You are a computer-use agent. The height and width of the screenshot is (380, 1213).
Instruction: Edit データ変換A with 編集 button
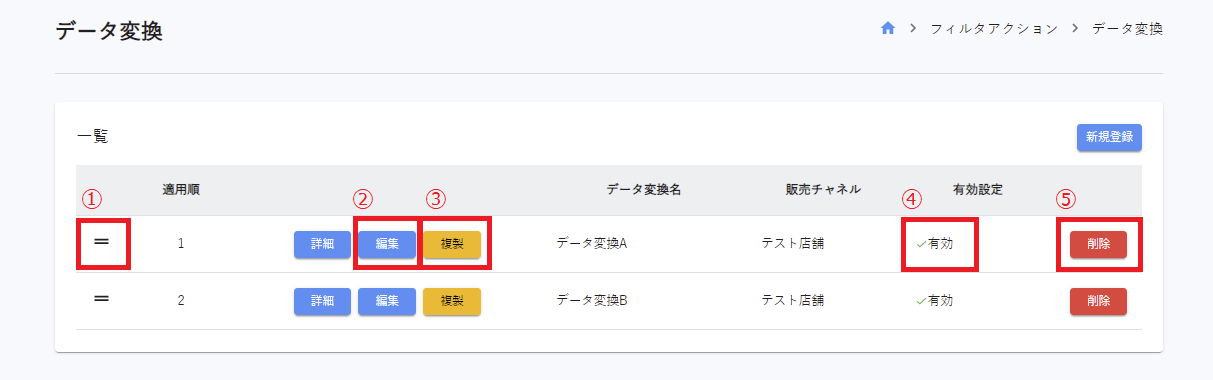pos(387,245)
